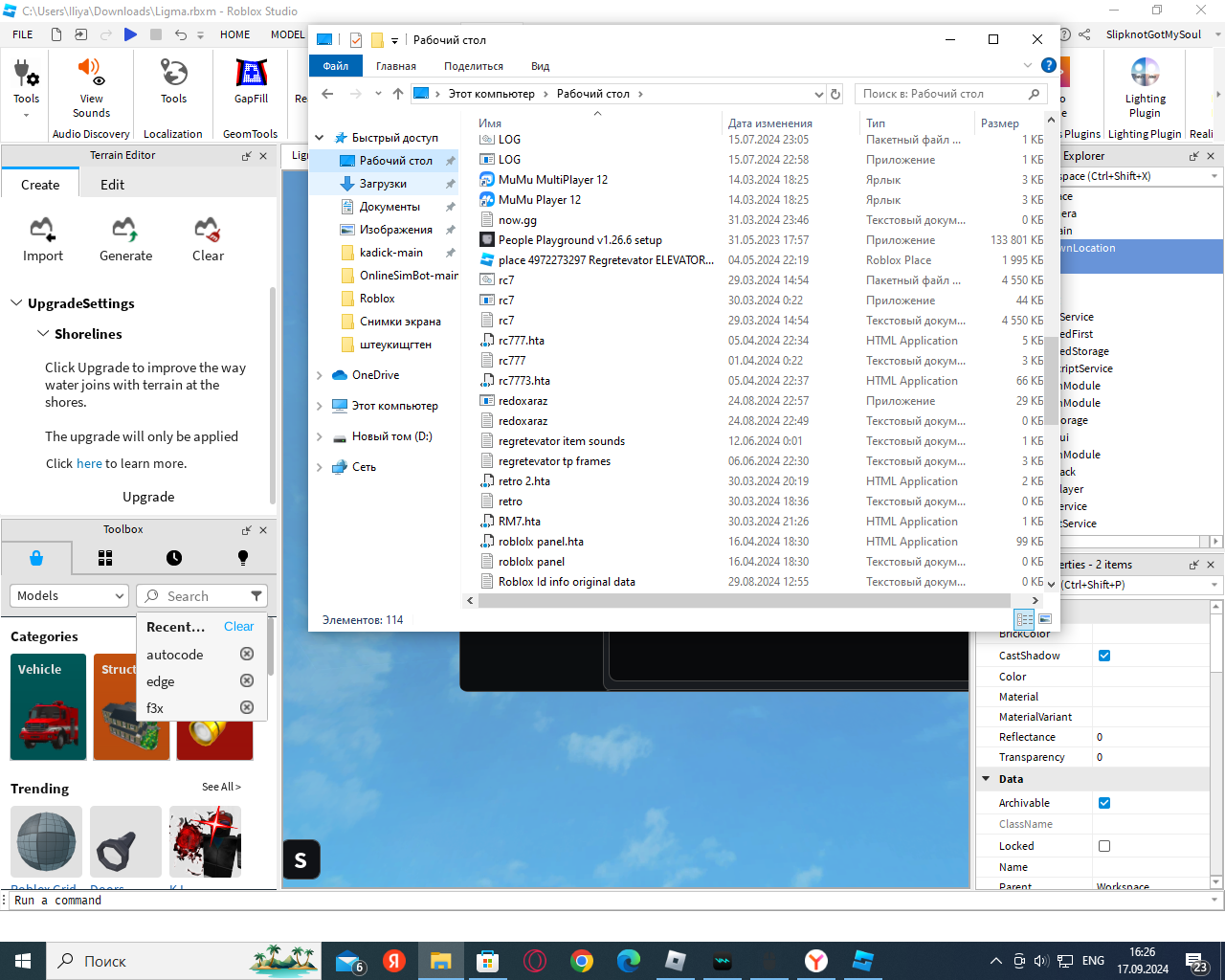The height and width of the screenshot is (980, 1225).
Task: Collapse Быстрый доступ tree node
Action: (x=320, y=138)
